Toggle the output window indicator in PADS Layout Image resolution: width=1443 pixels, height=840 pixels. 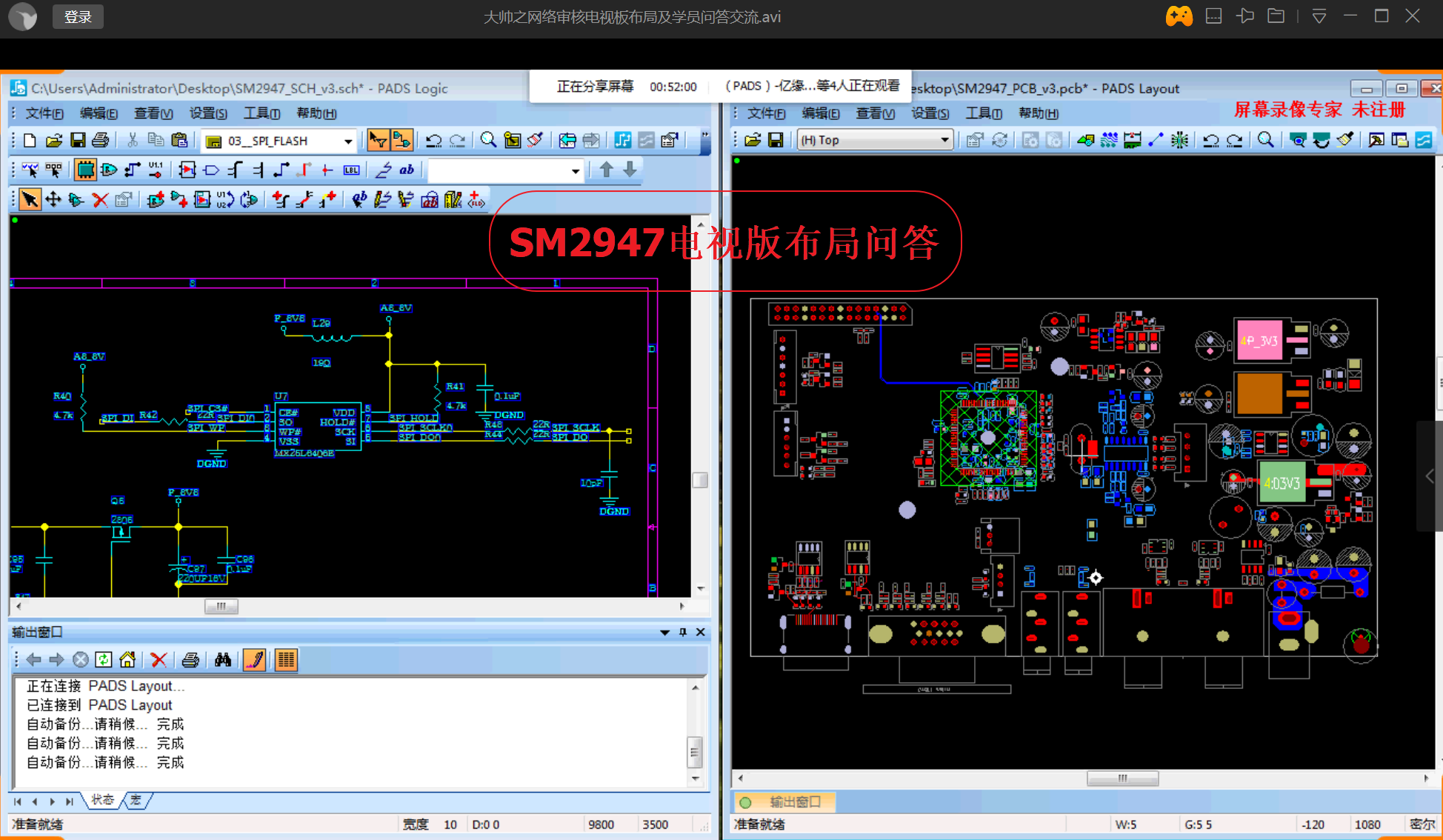click(746, 802)
